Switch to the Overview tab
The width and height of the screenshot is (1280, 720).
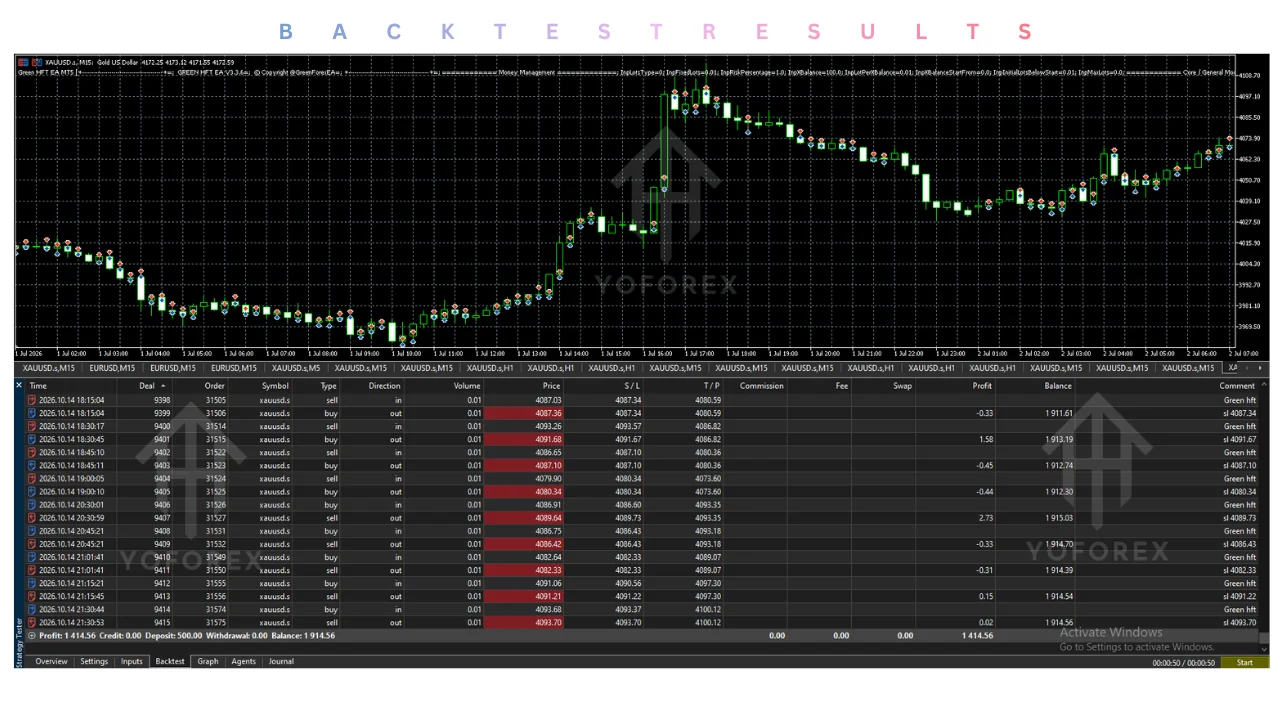tap(51, 661)
